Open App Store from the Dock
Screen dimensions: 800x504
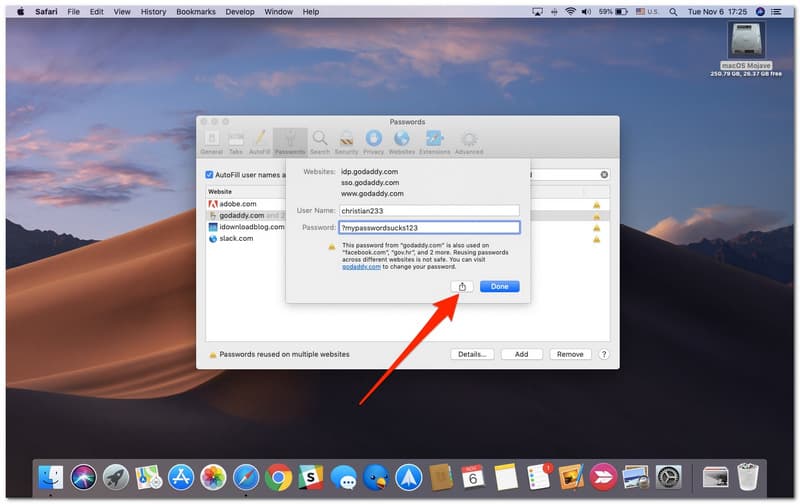181,477
